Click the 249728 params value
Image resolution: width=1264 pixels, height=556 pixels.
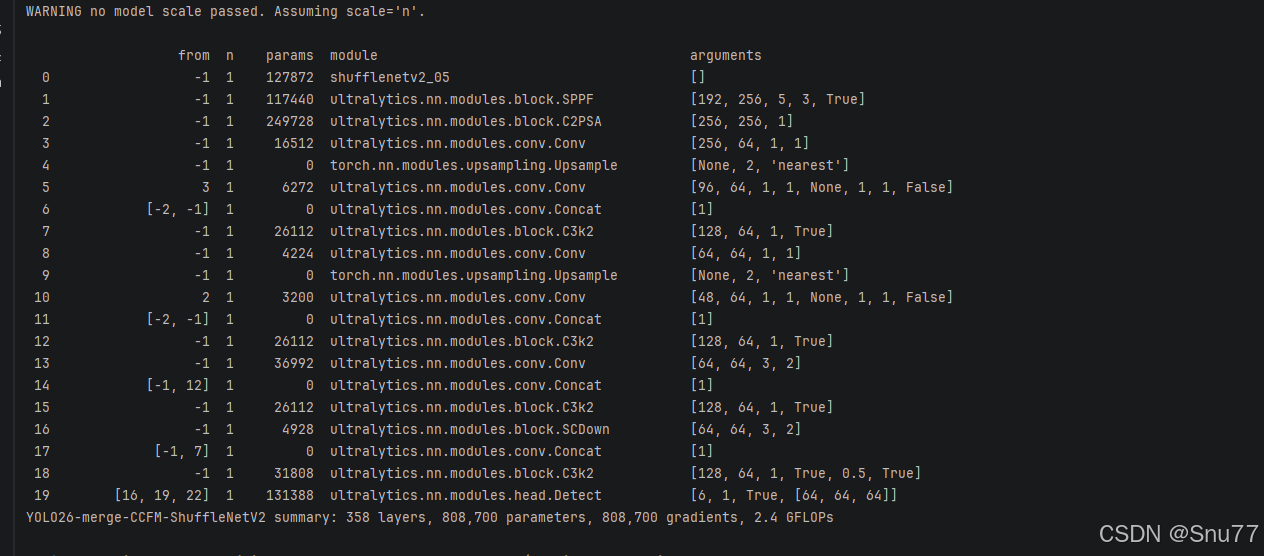(x=290, y=121)
